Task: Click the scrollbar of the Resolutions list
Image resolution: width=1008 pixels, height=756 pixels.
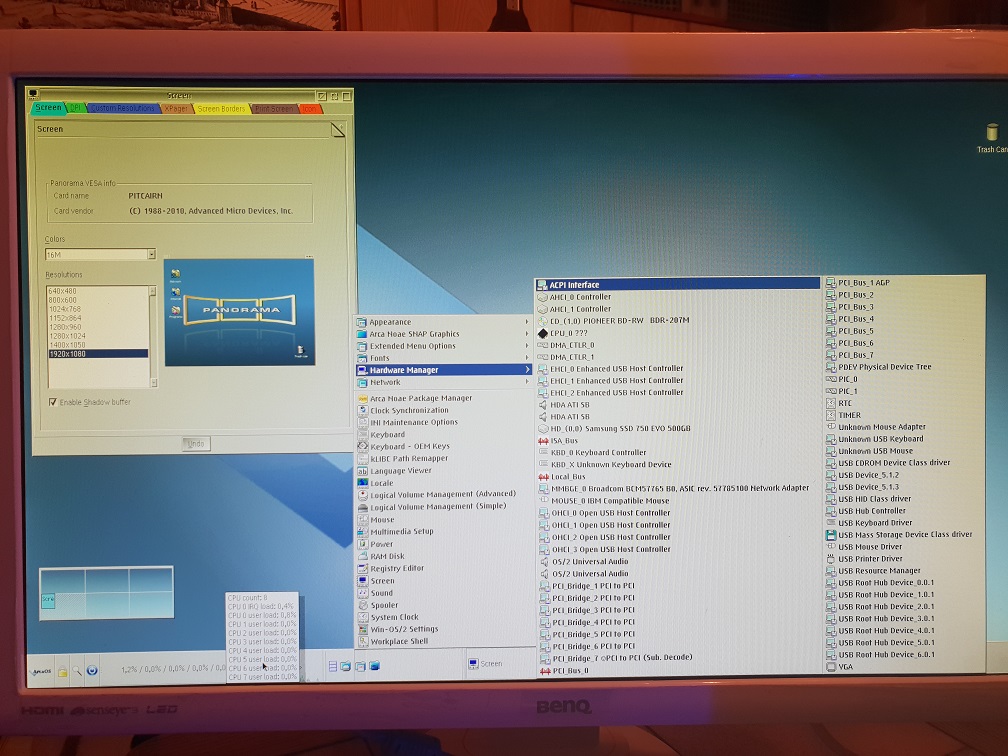Action: pos(153,337)
